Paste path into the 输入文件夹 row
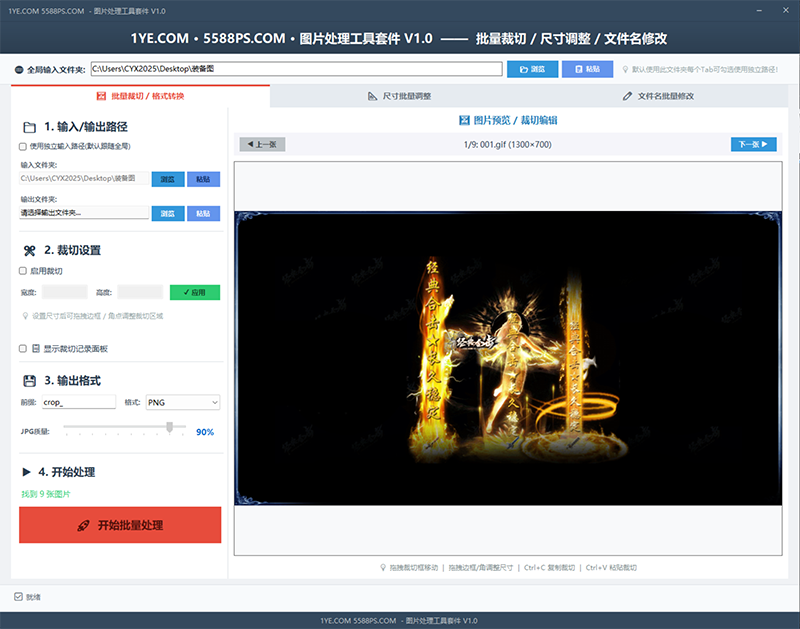The image size is (800, 629). pyautogui.click(x=203, y=179)
